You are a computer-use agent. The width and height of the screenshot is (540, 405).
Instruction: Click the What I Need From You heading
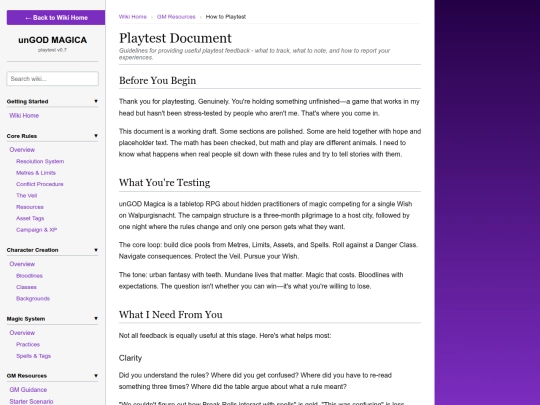[x=170, y=314]
